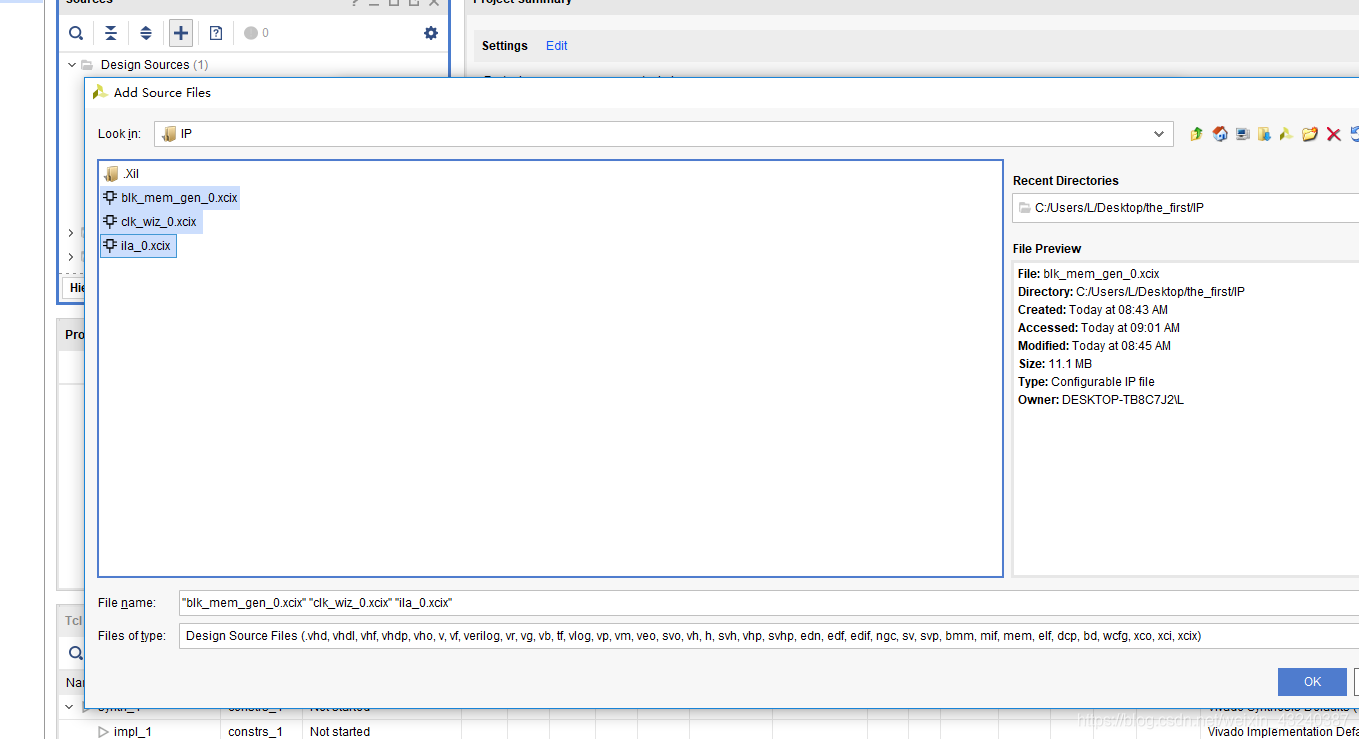Open the Look in dropdown arrow
Screen dimensions: 1359x739
(x=1159, y=134)
